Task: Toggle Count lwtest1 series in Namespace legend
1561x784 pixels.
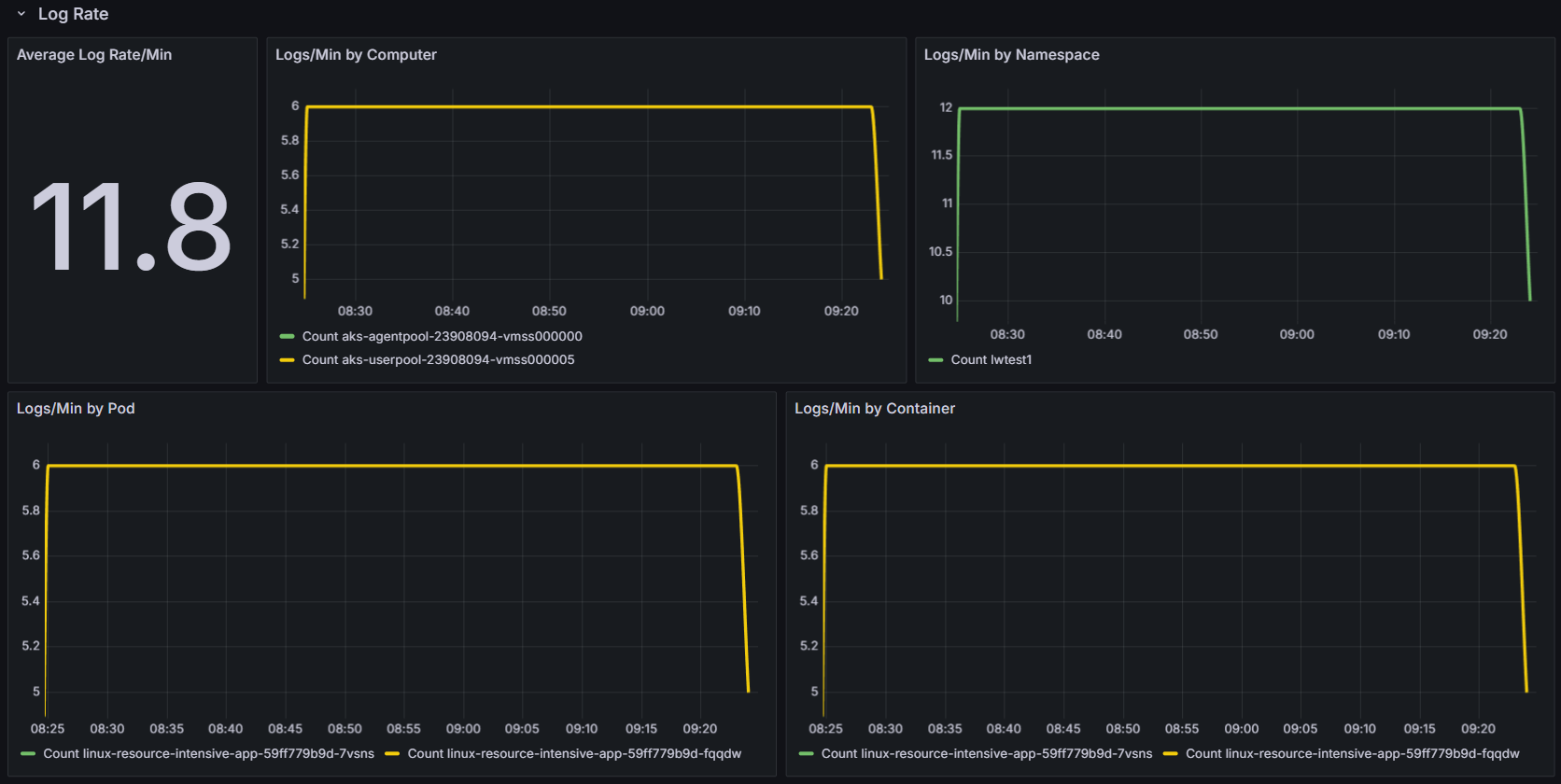Action: coord(991,359)
